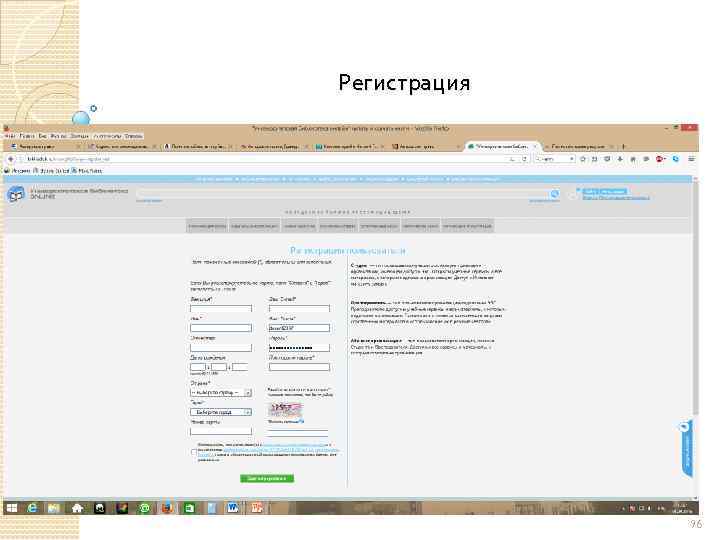The width and height of the screenshot is (720, 540).
Task: Open File Explorer from the taskbar
Action: 54,508
